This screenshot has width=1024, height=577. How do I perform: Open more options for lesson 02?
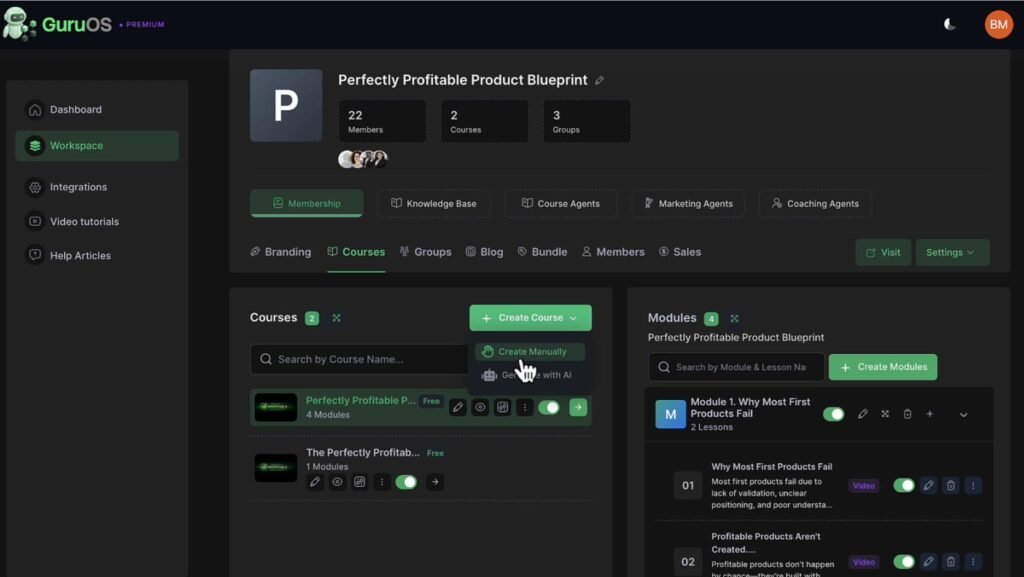click(x=973, y=561)
